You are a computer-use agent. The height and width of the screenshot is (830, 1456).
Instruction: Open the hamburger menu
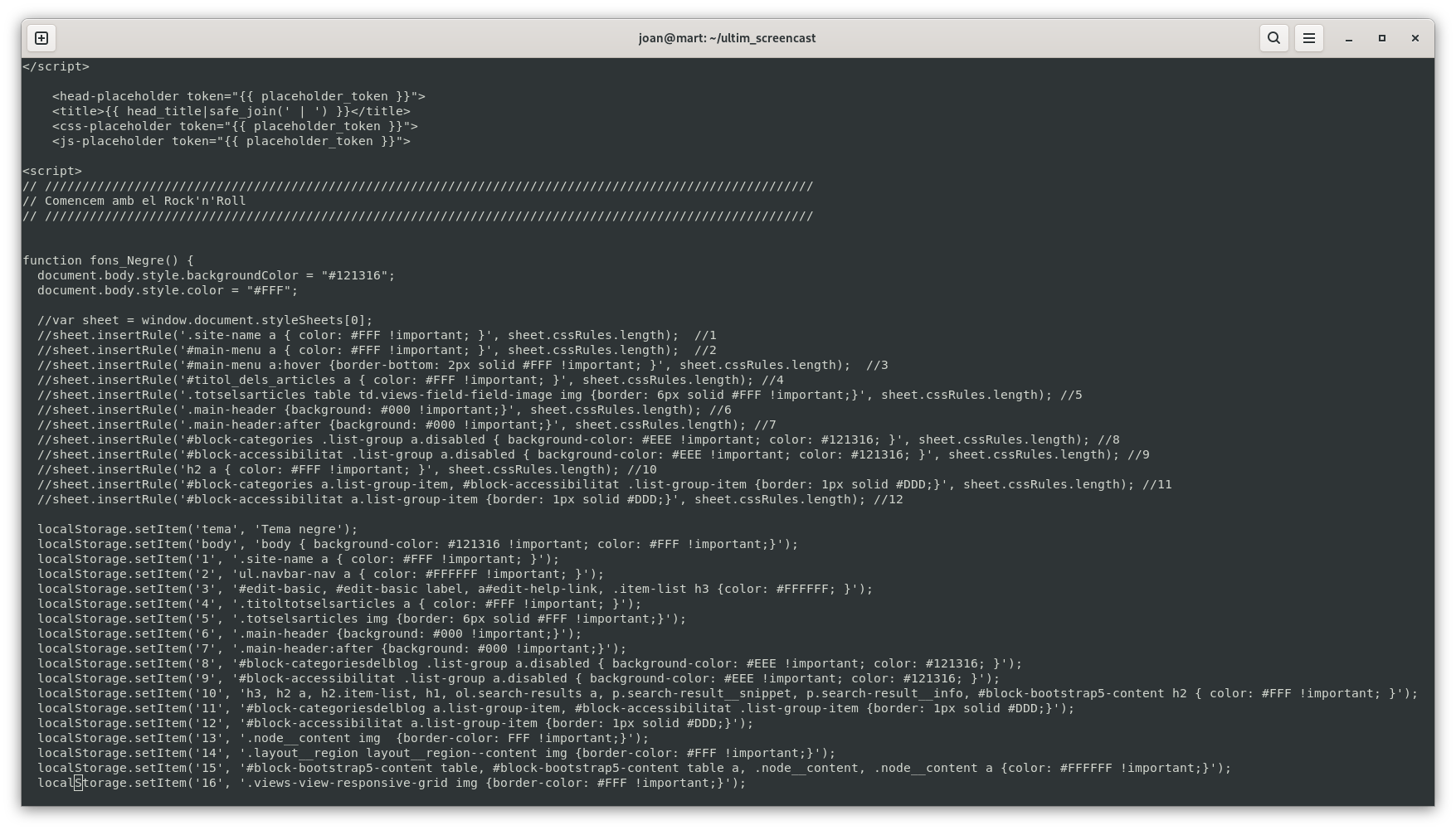(x=1309, y=38)
